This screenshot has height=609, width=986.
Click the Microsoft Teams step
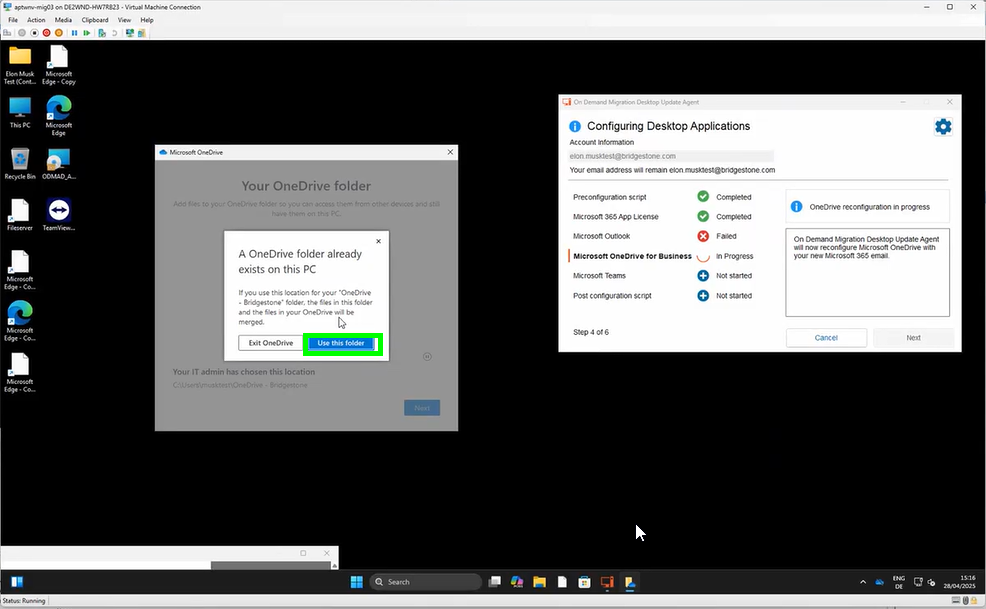(x=599, y=276)
